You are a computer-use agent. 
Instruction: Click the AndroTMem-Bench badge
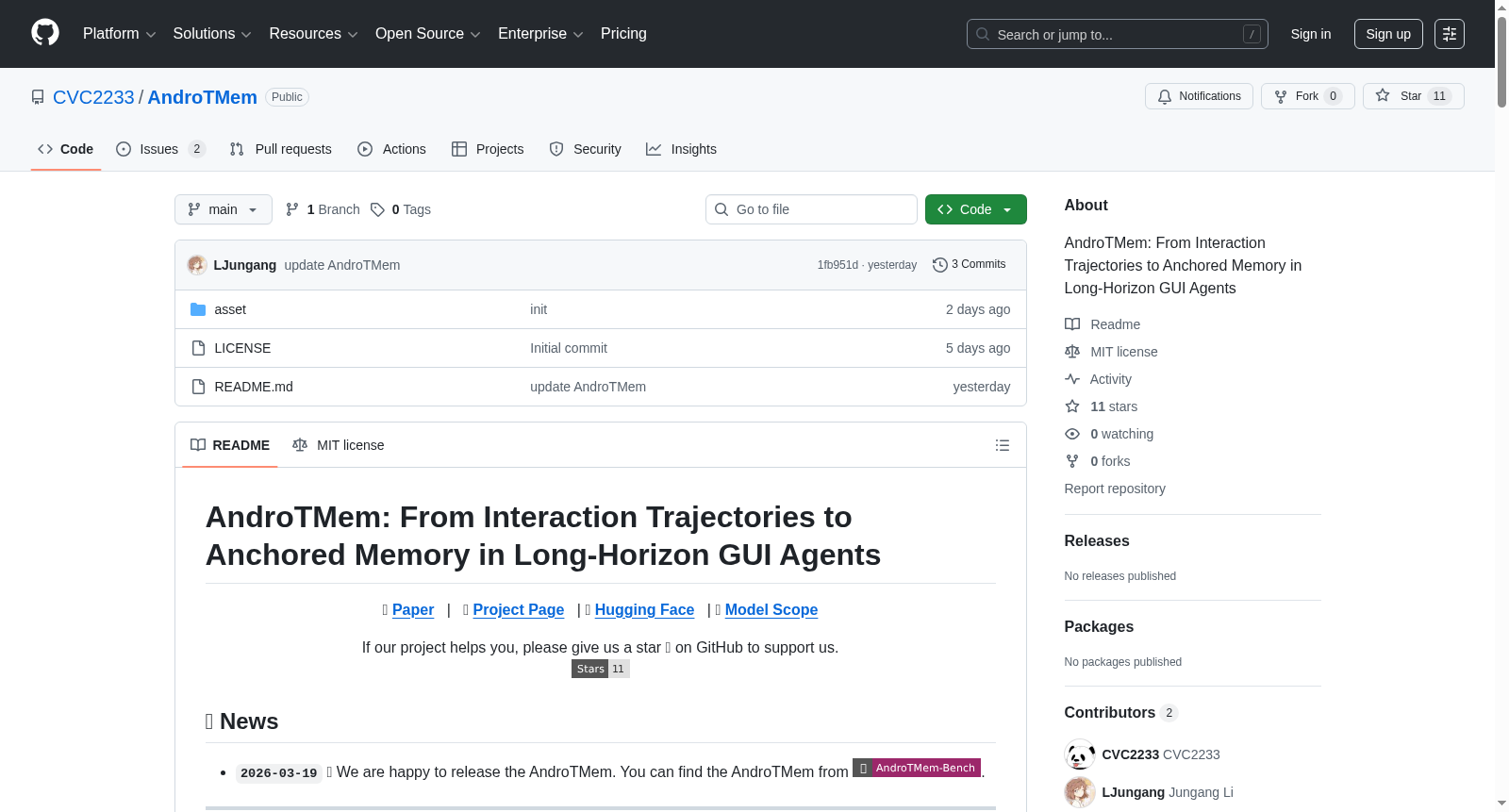coord(917,768)
